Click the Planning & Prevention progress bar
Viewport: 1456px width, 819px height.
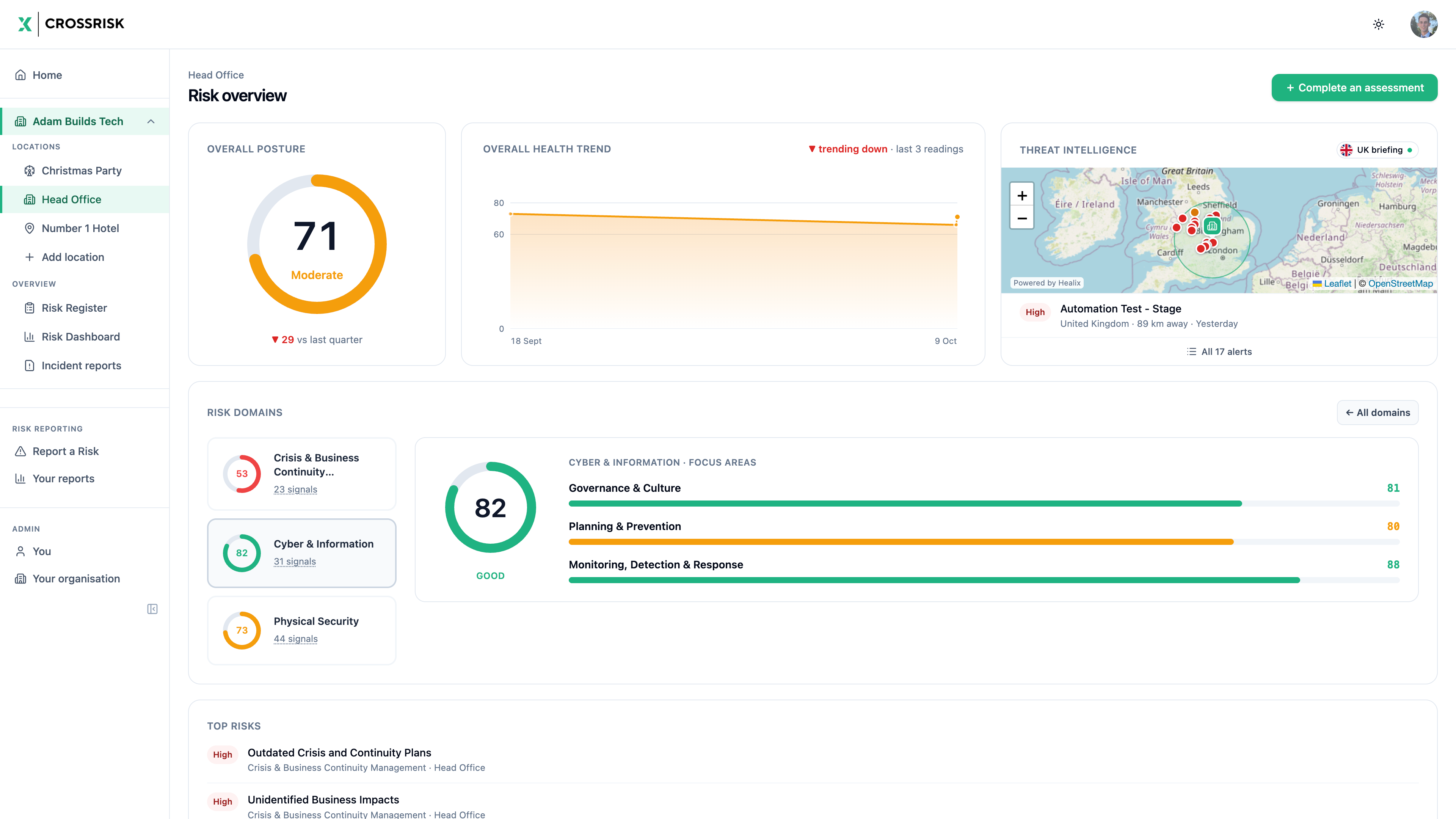coord(984,542)
